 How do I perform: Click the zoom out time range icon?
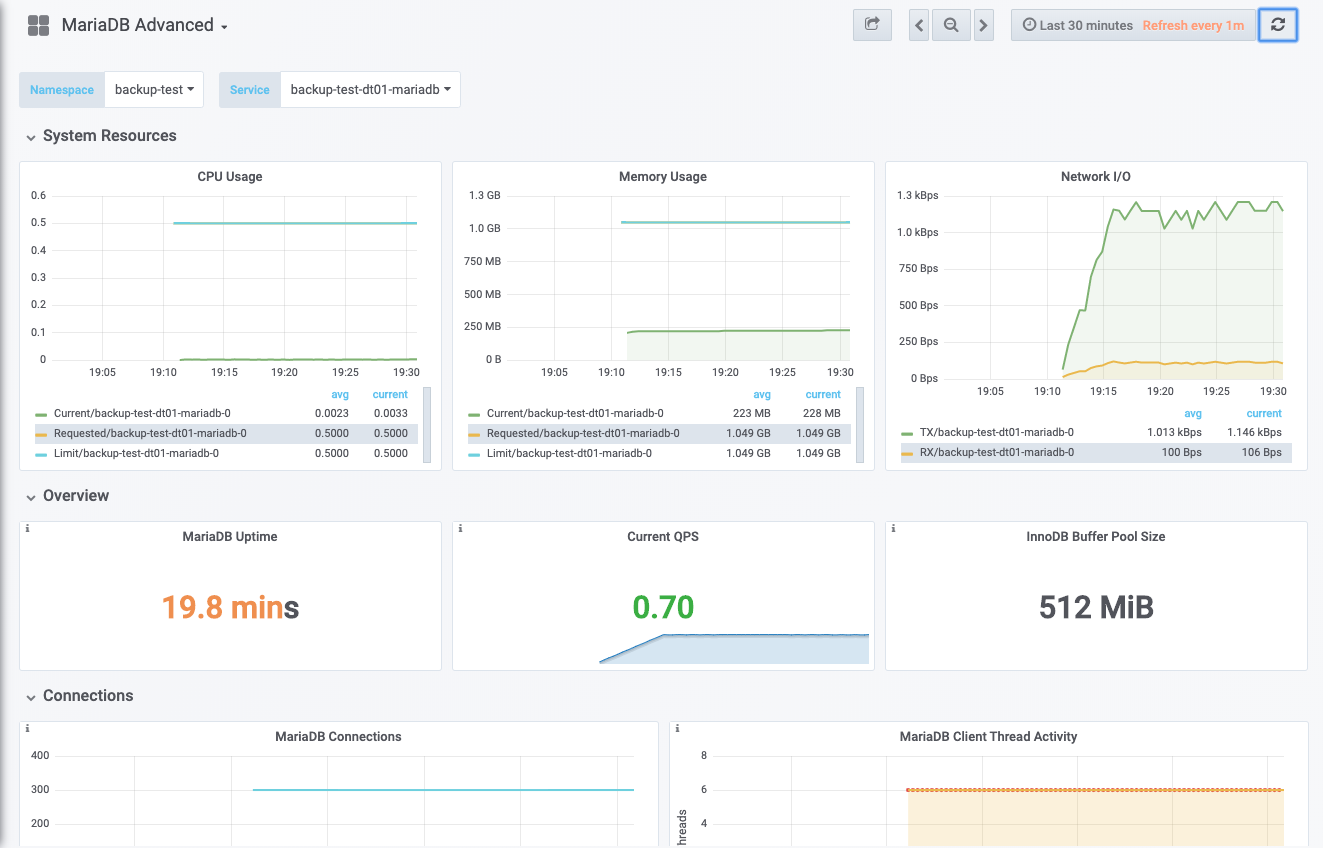(x=951, y=25)
